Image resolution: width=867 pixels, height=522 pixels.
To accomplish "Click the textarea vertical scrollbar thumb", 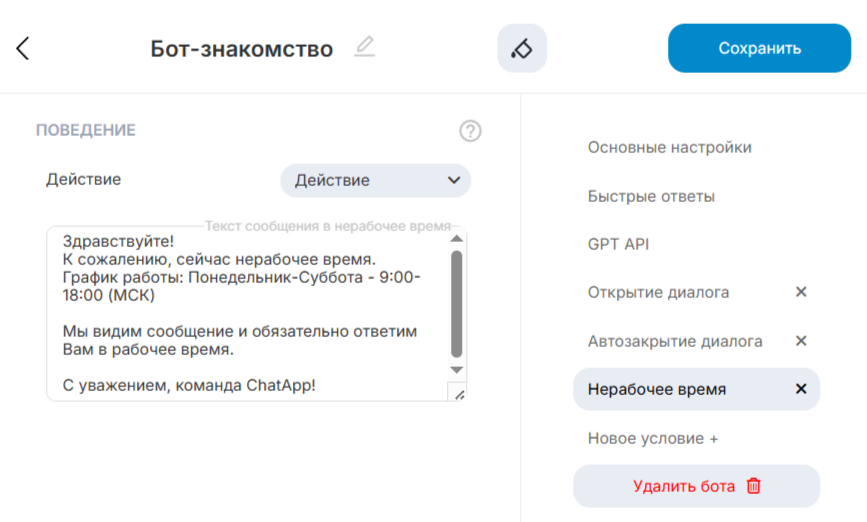I will point(457,302).
